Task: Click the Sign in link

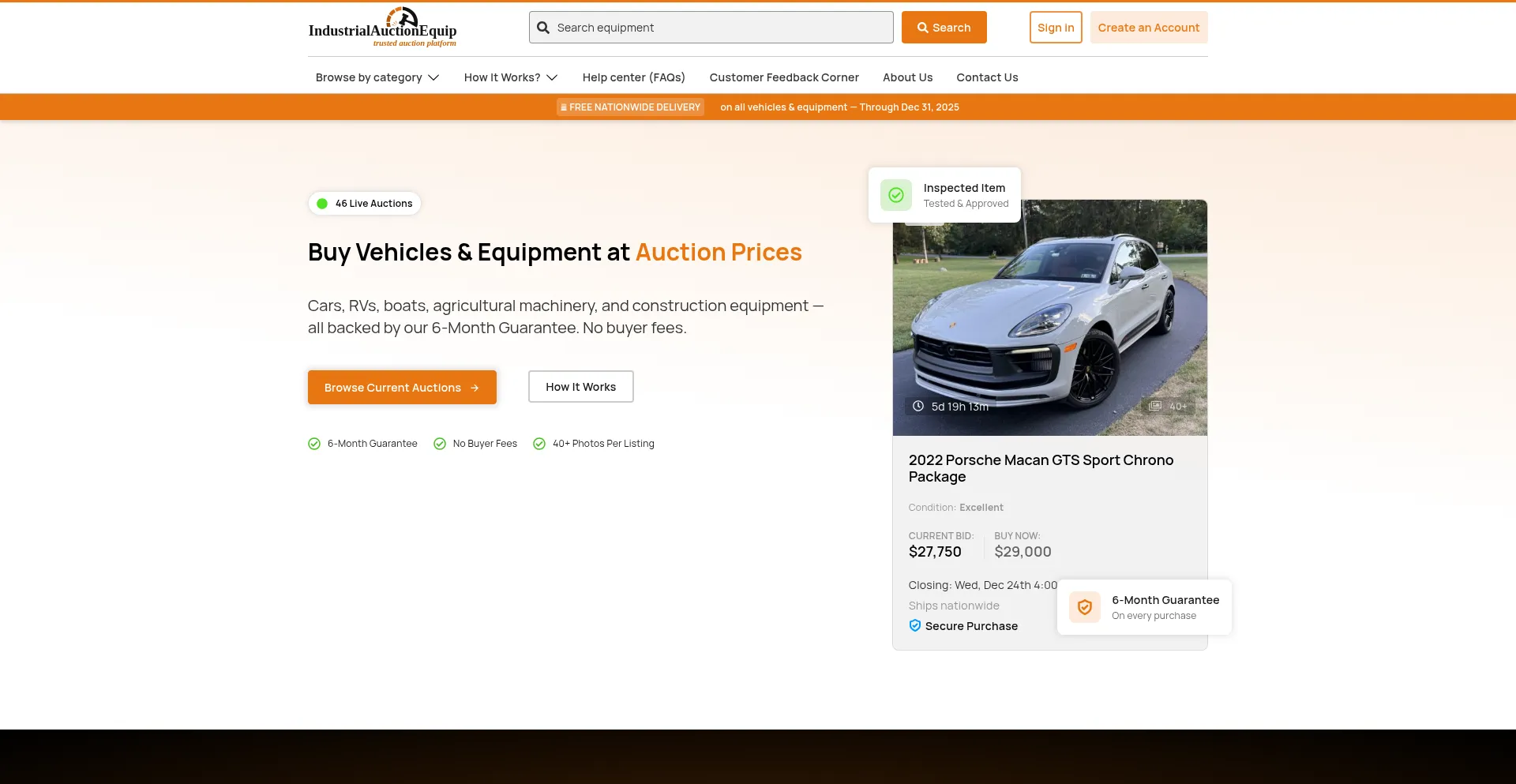Action: (x=1055, y=27)
